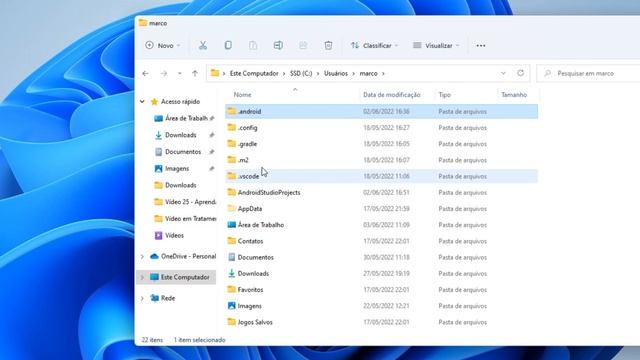Click date 02/06/2022 16:51 cell

click(x=386, y=193)
